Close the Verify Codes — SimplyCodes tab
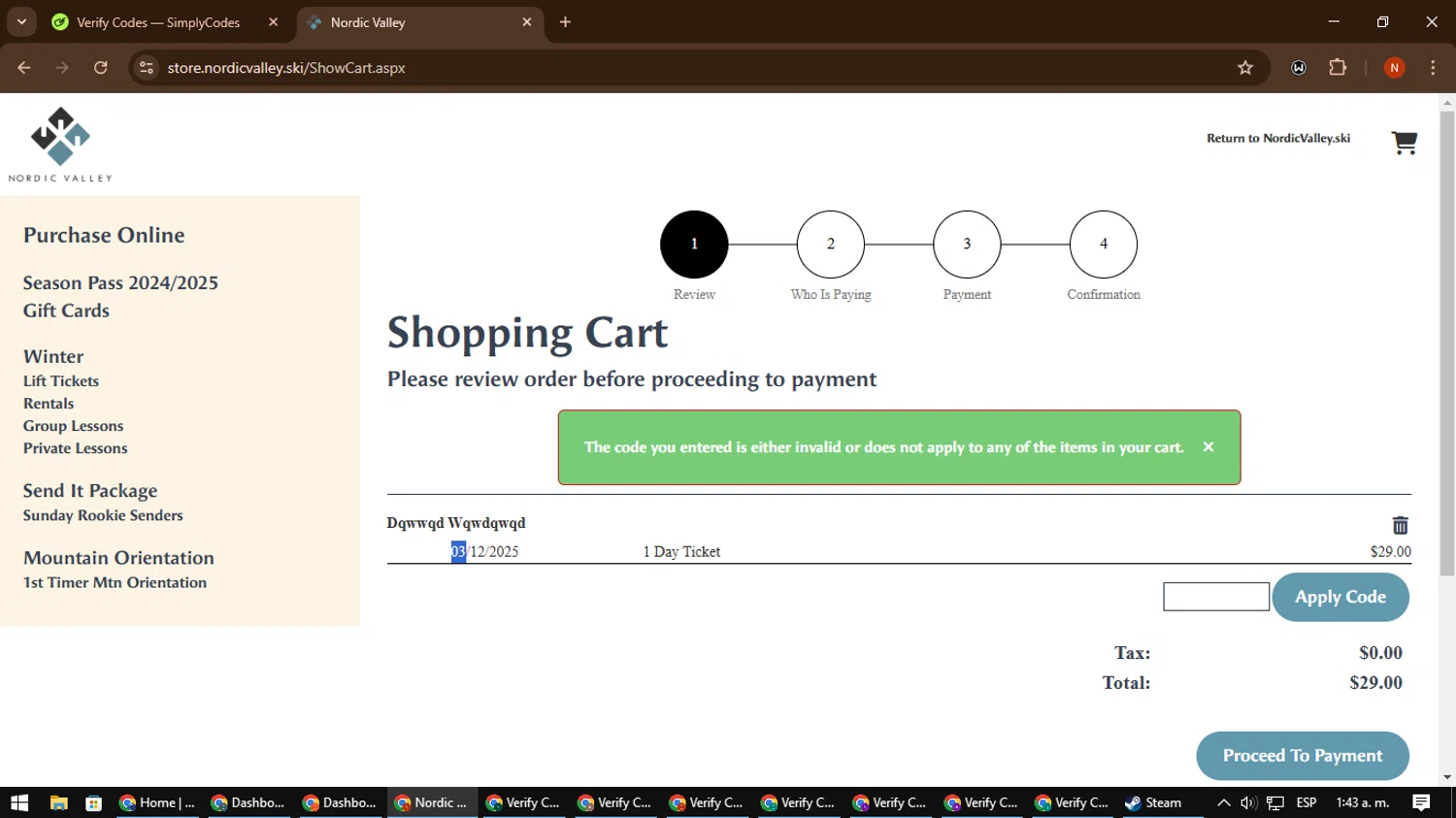This screenshot has width=1456, height=818. (x=274, y=22)
